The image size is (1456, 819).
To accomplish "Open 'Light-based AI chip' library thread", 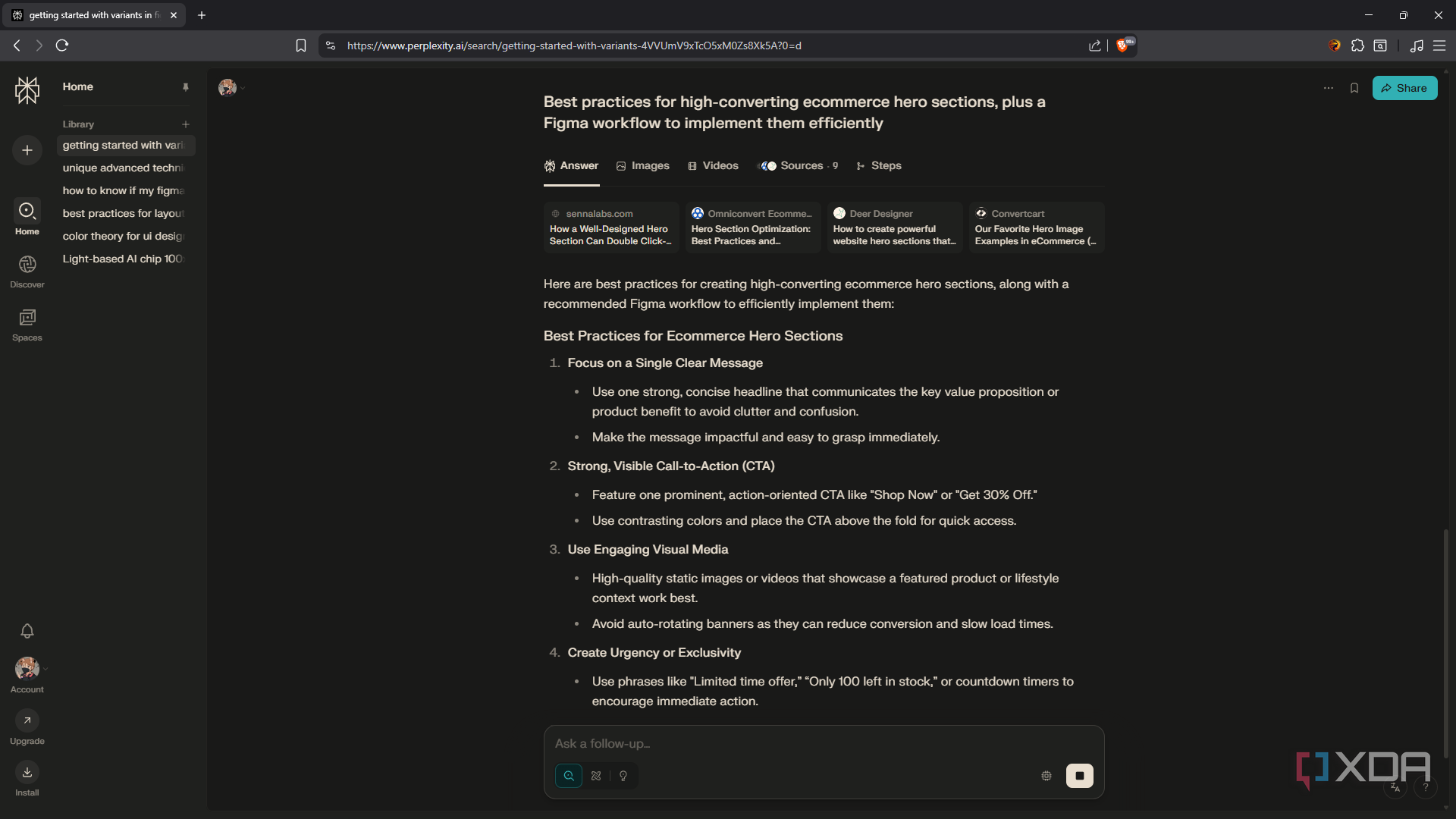I will 124,259.
